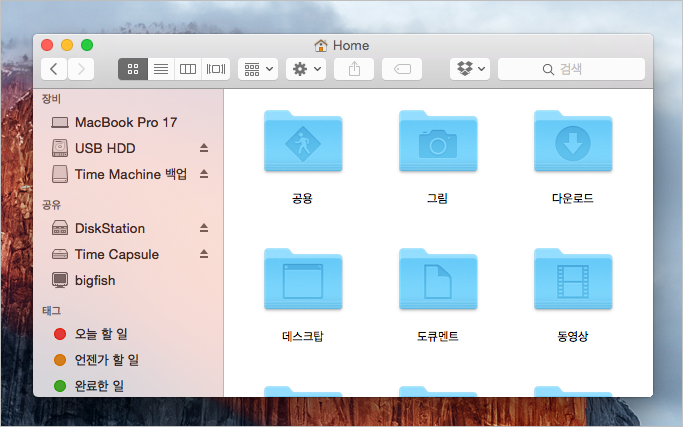Viewport: 683px width, 427px height.
Task: Open the item arrangement dropdown
Action: coord(258,69)
